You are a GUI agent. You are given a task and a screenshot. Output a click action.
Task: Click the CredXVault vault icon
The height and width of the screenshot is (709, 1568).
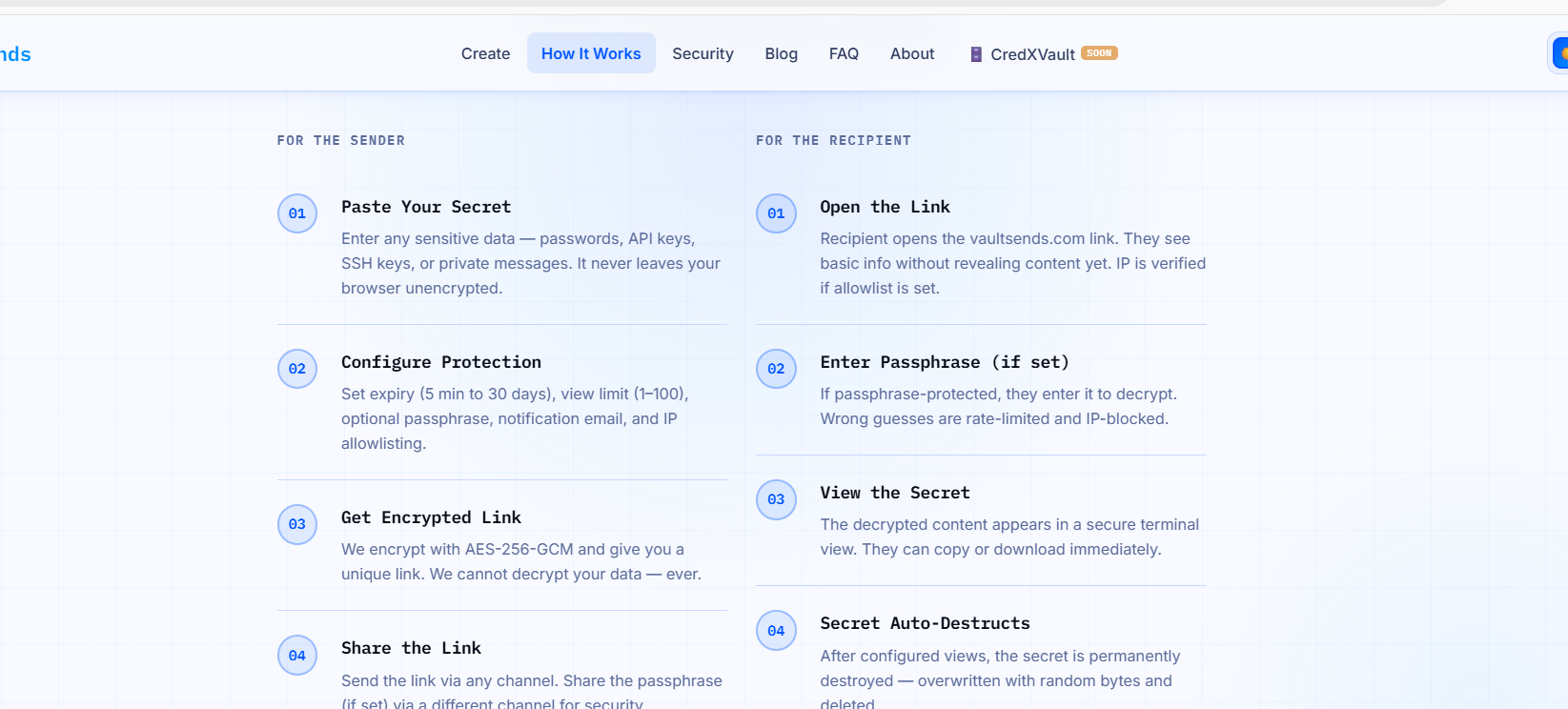pyautogui.click(x=976, y=54)
